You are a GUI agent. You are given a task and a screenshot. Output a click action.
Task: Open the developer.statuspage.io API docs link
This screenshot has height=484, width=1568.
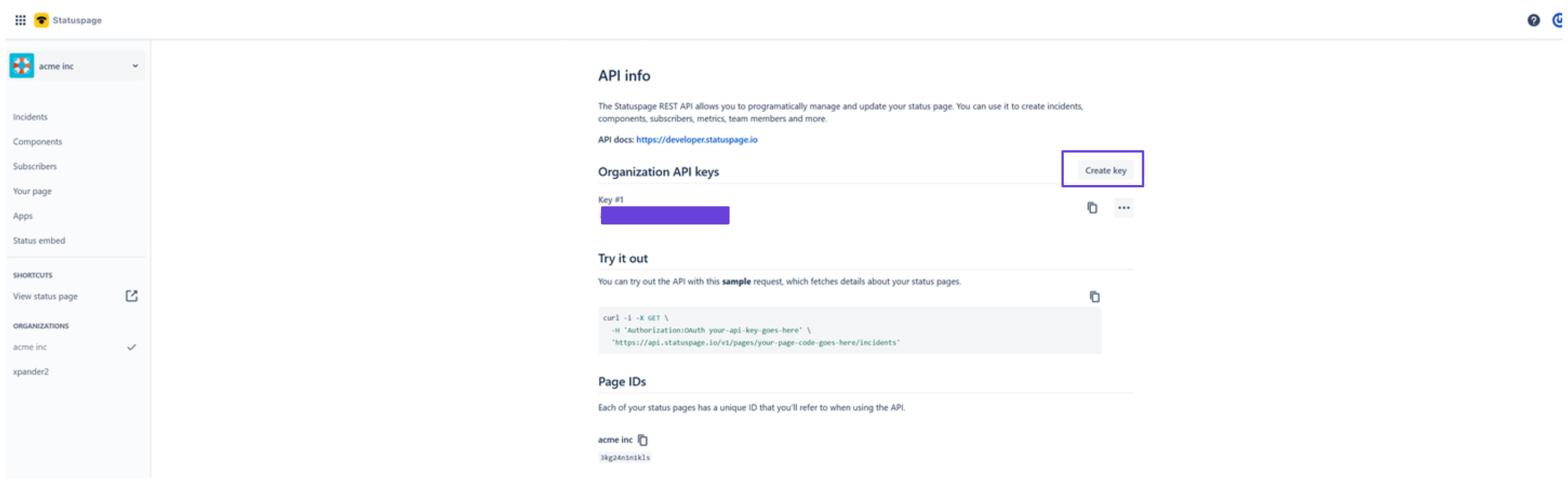pos(697,139)
